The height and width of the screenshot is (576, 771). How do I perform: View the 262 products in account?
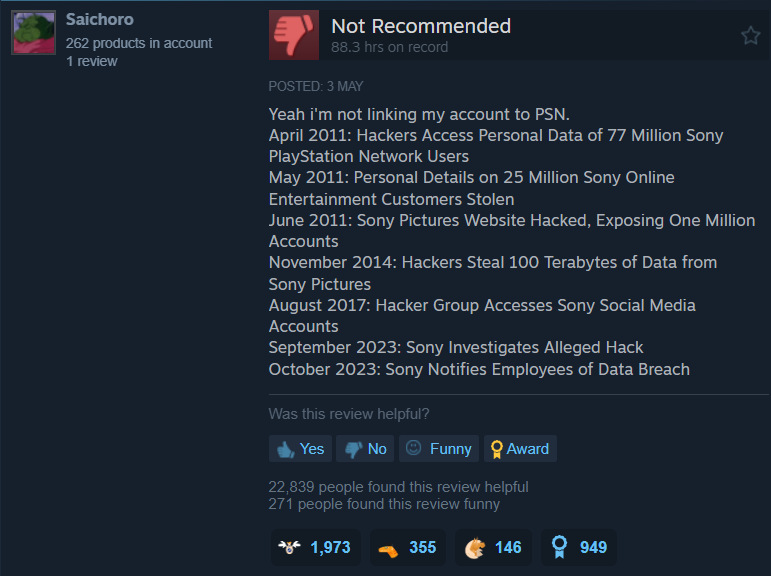(139, 43)
